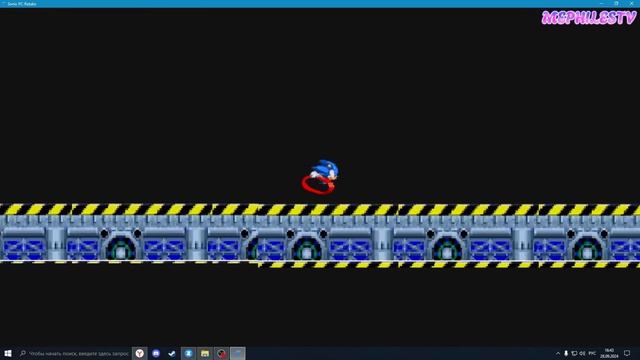Screen dimensions: 640x360
Task: Expand hidden system tray icons
Action: point(558,353)
